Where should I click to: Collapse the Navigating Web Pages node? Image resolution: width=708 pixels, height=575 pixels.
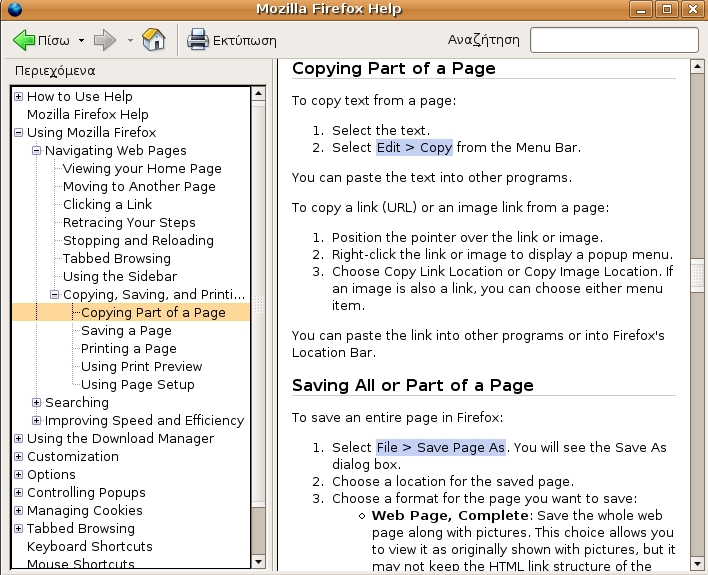point(37,150)
